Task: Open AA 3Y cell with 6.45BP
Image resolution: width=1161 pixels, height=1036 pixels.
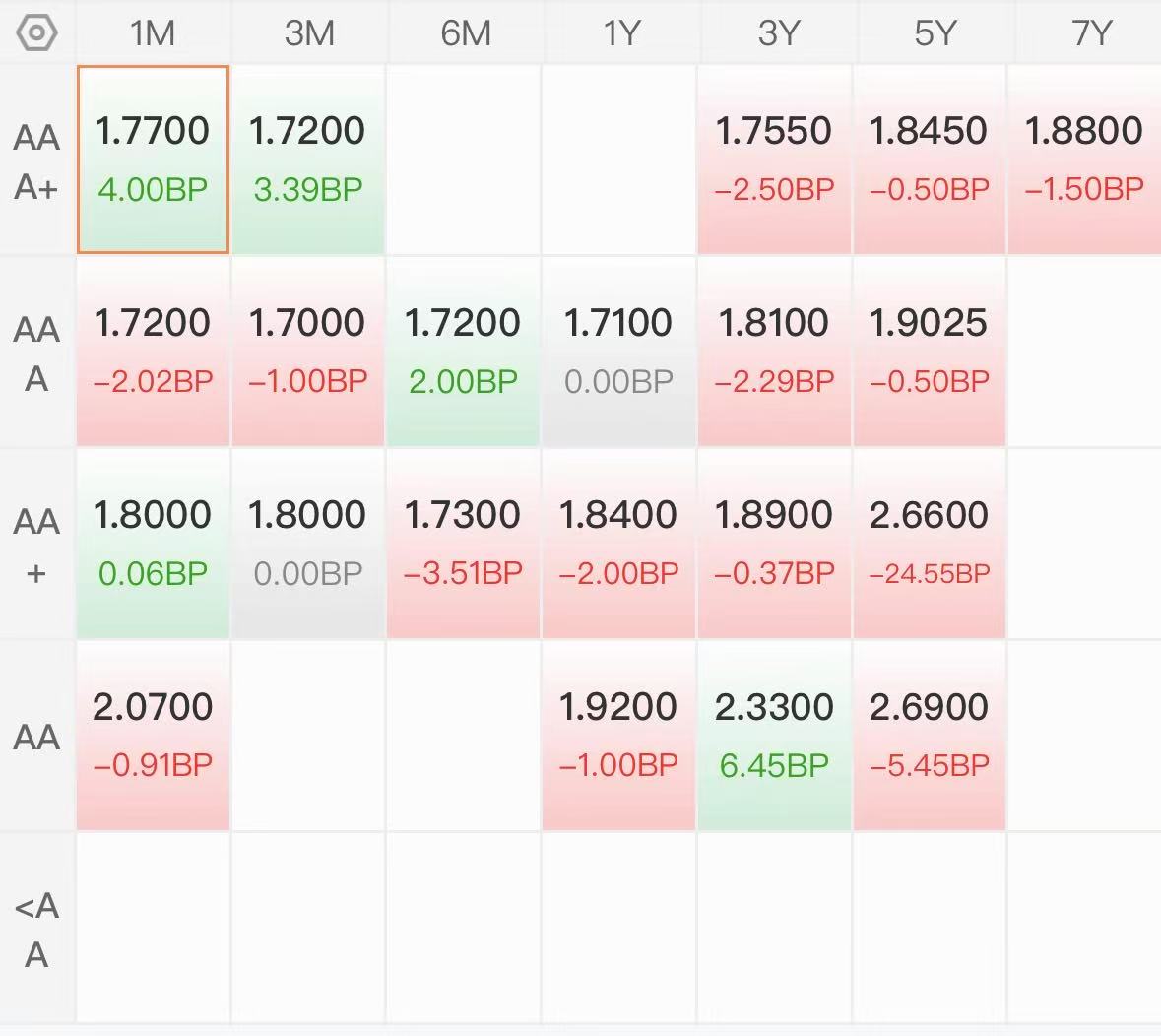Action: 775,736
